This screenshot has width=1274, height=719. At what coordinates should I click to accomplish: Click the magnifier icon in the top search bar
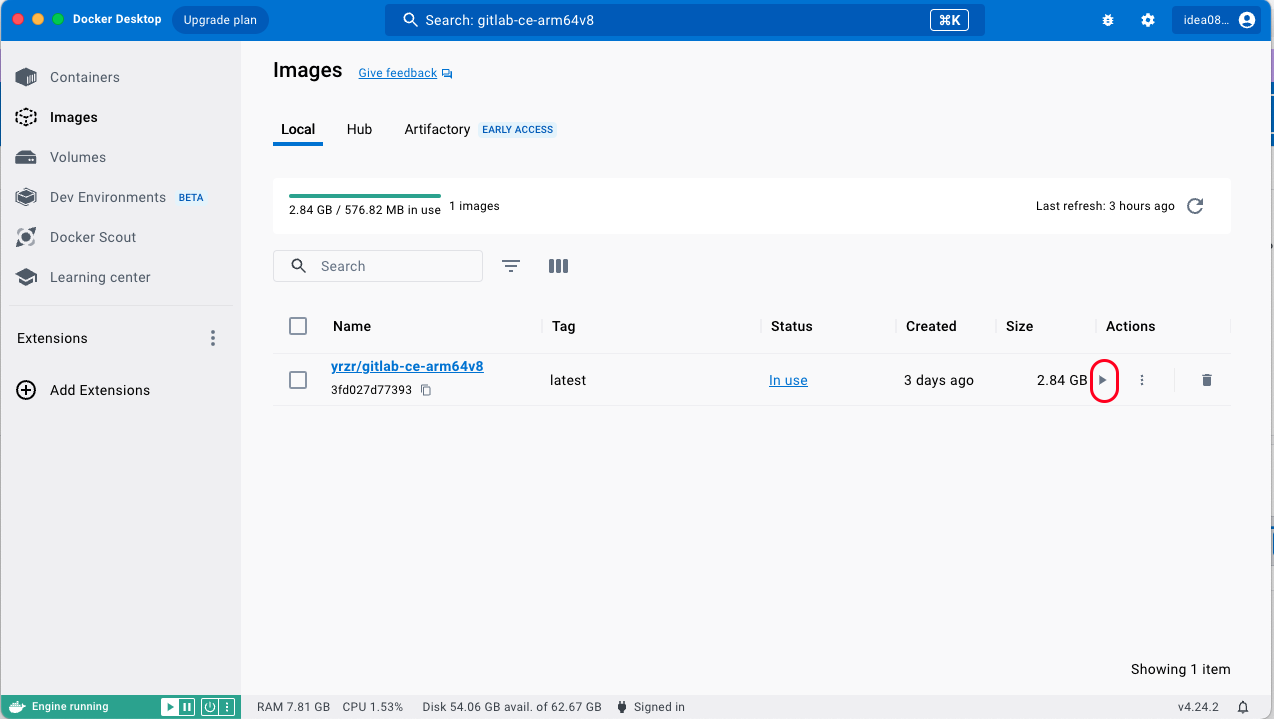tap(410, 20)
